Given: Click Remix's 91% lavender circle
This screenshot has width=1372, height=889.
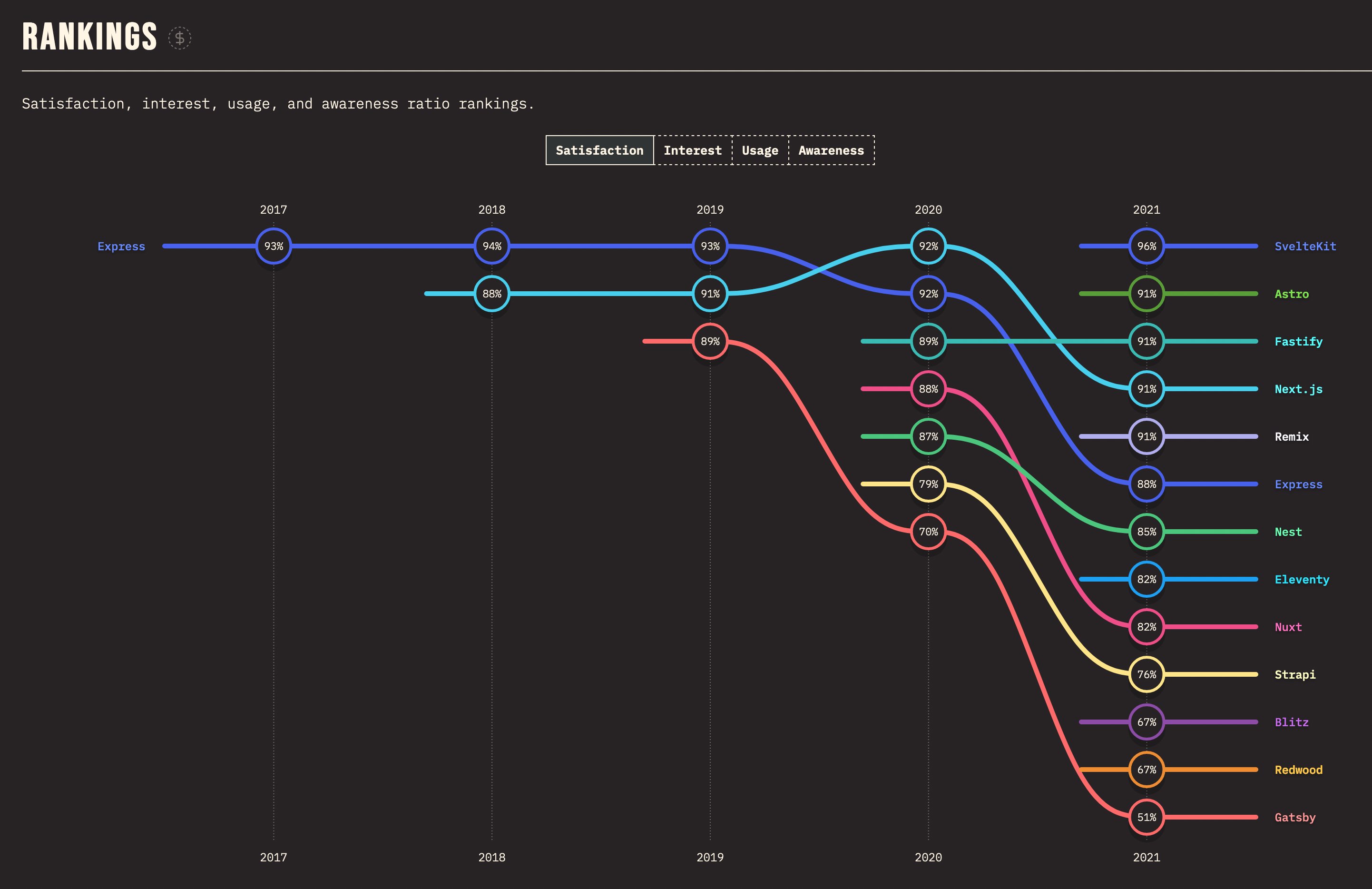Looking at the screenshot, I should [1146, 436].
